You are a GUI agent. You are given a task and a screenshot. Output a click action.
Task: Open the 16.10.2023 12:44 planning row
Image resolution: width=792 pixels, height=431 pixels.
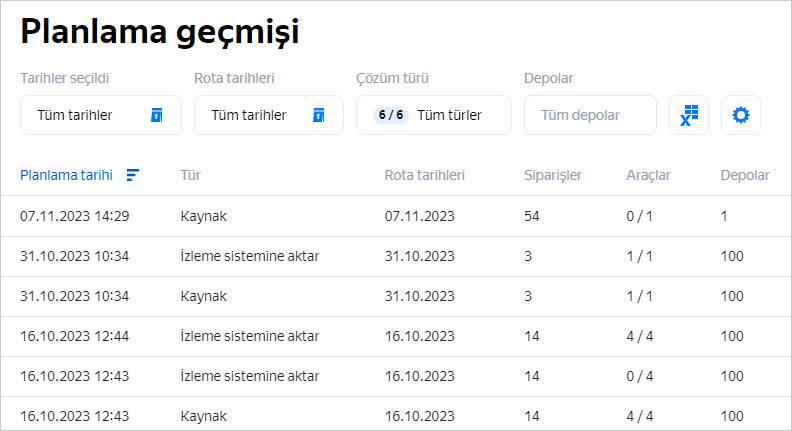tap(75, 336)
